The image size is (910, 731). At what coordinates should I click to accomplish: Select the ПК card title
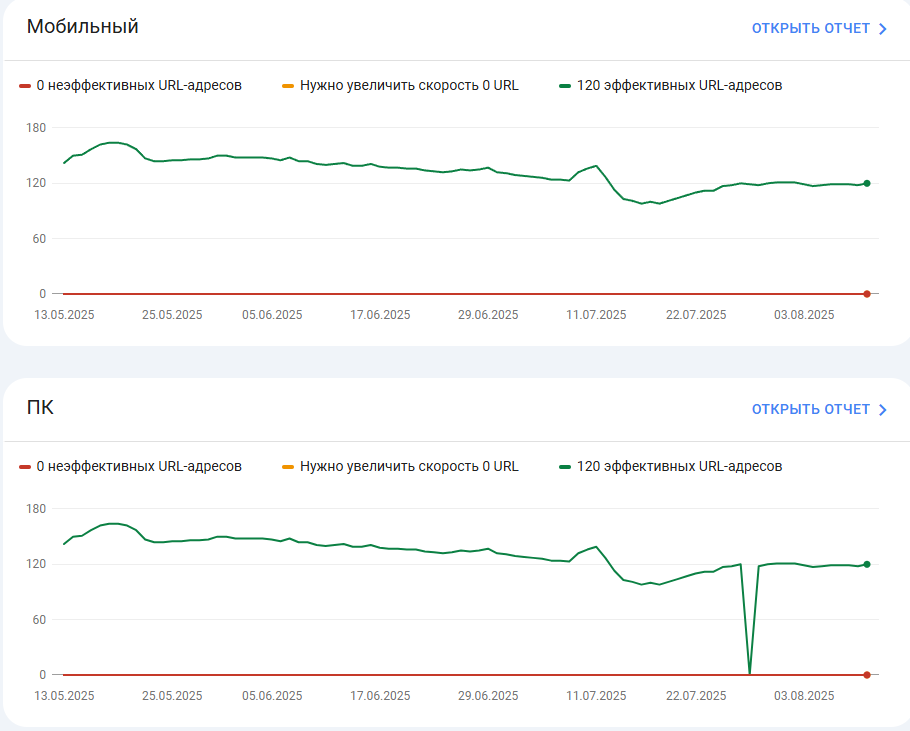click(x=40, y=407)
